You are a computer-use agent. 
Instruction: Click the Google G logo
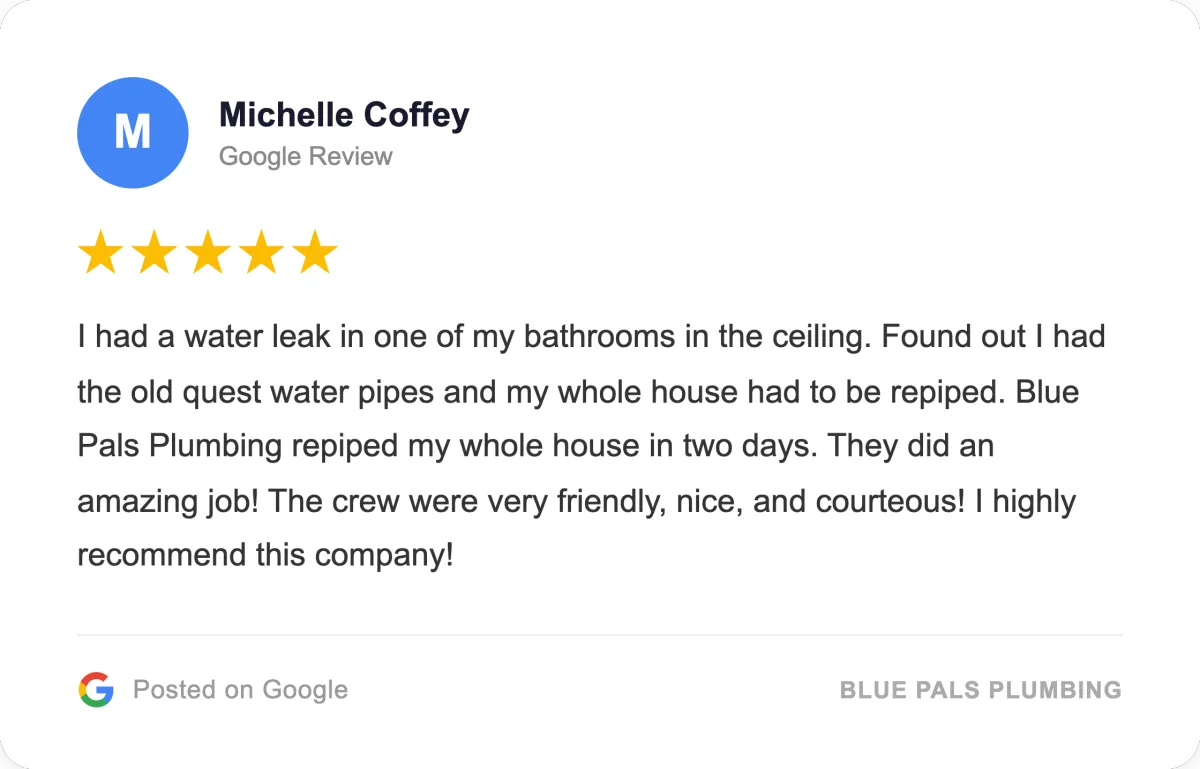96,690
